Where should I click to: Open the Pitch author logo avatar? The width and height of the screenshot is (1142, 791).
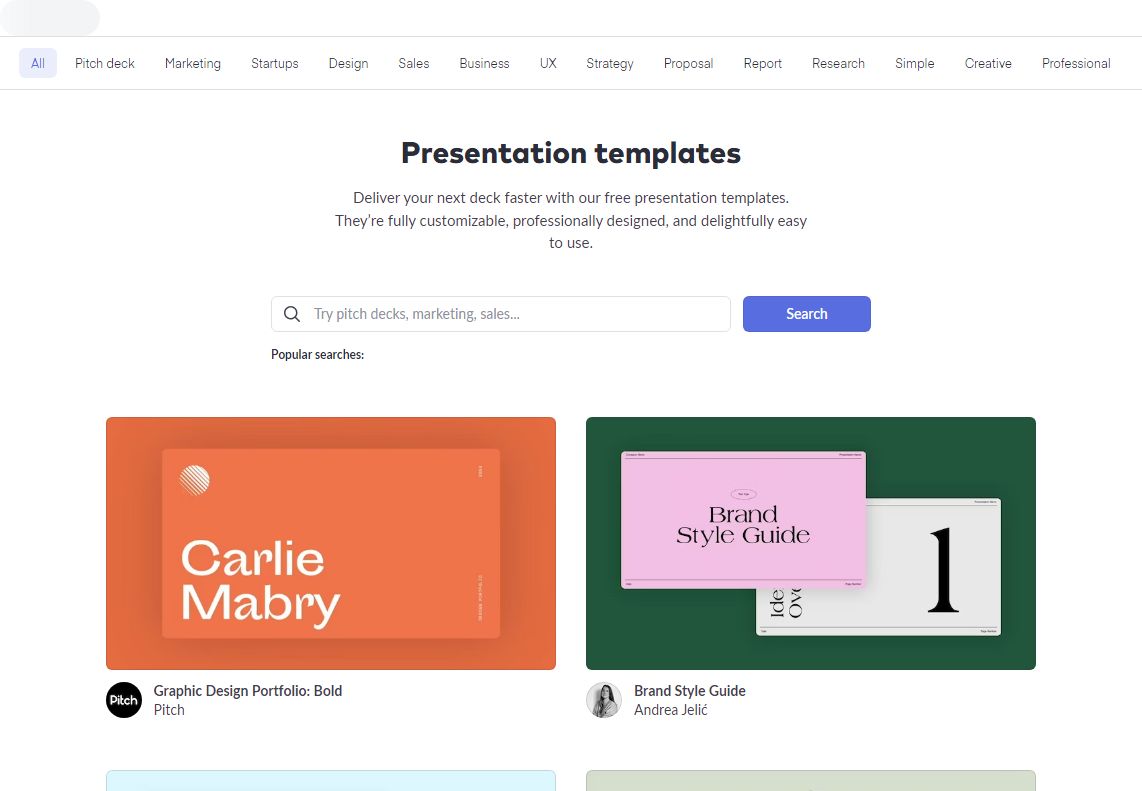click(x=124, y=700)
